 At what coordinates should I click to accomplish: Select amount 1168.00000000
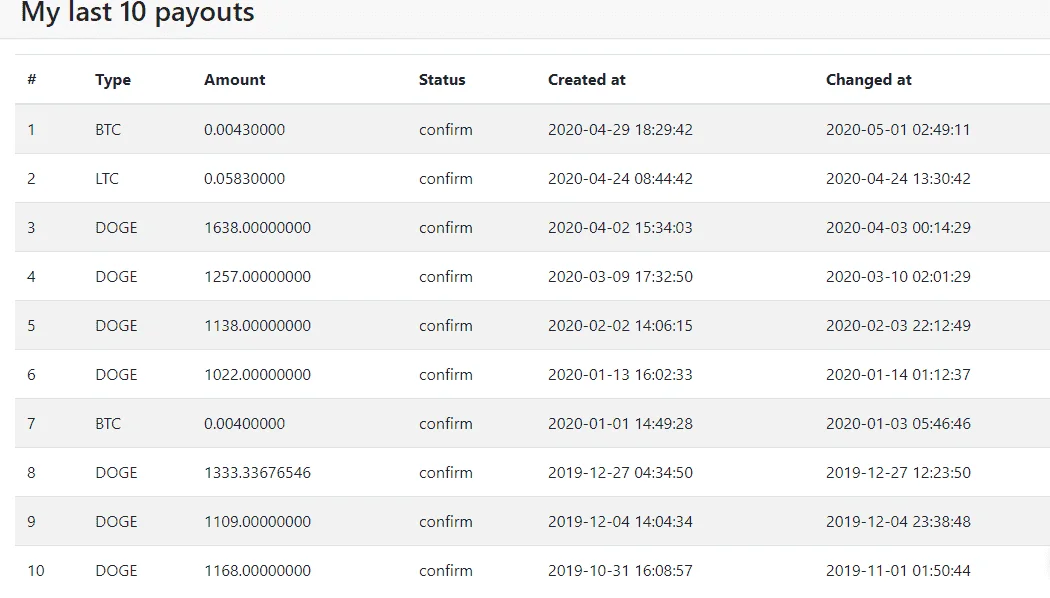257,571
